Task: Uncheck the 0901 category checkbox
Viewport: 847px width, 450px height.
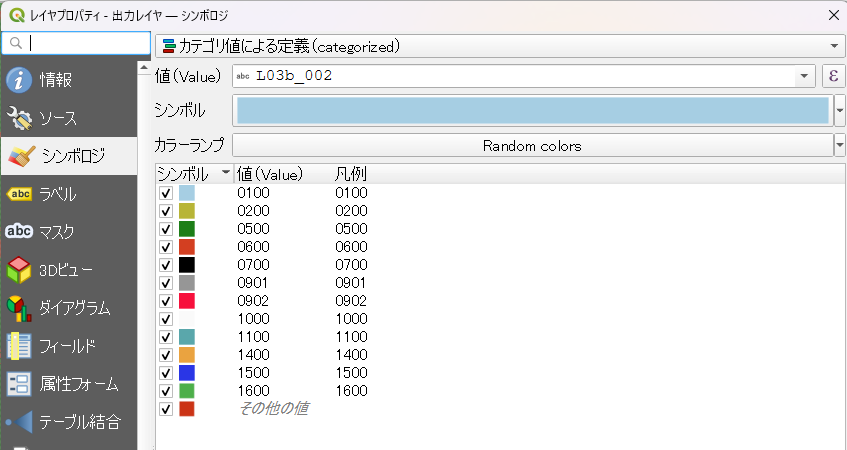Action: [x=166, y=283]
